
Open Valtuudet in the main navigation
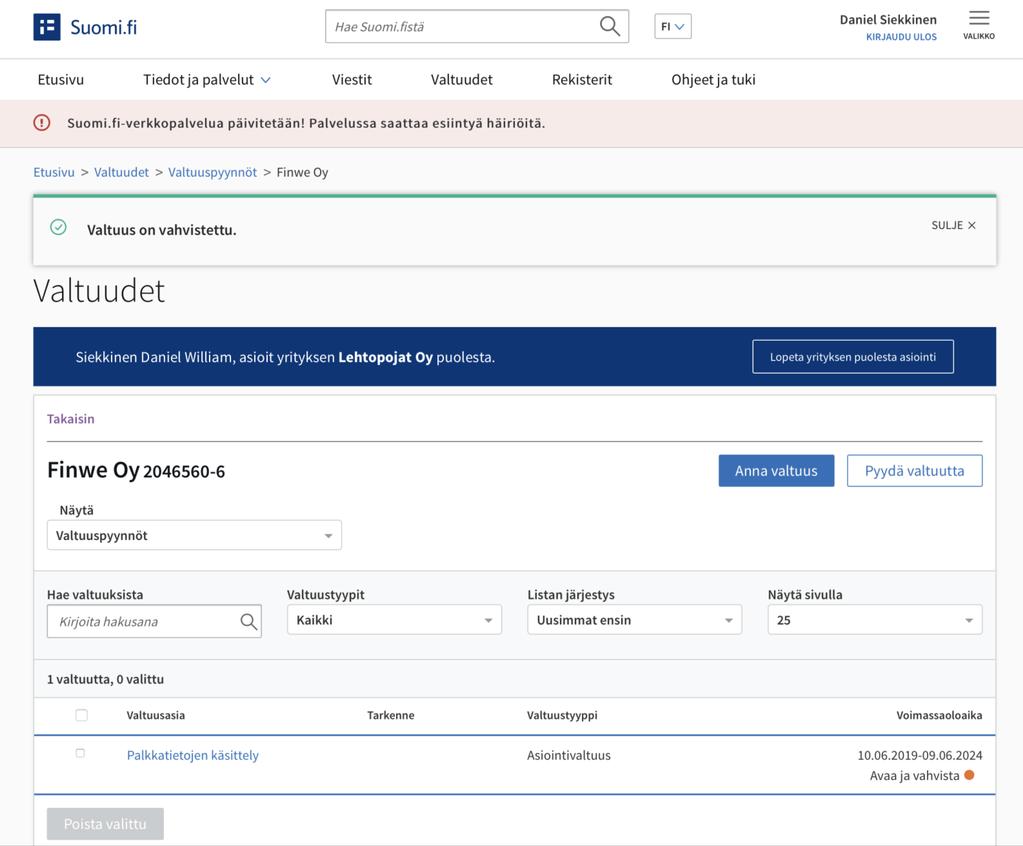point(461,80)
